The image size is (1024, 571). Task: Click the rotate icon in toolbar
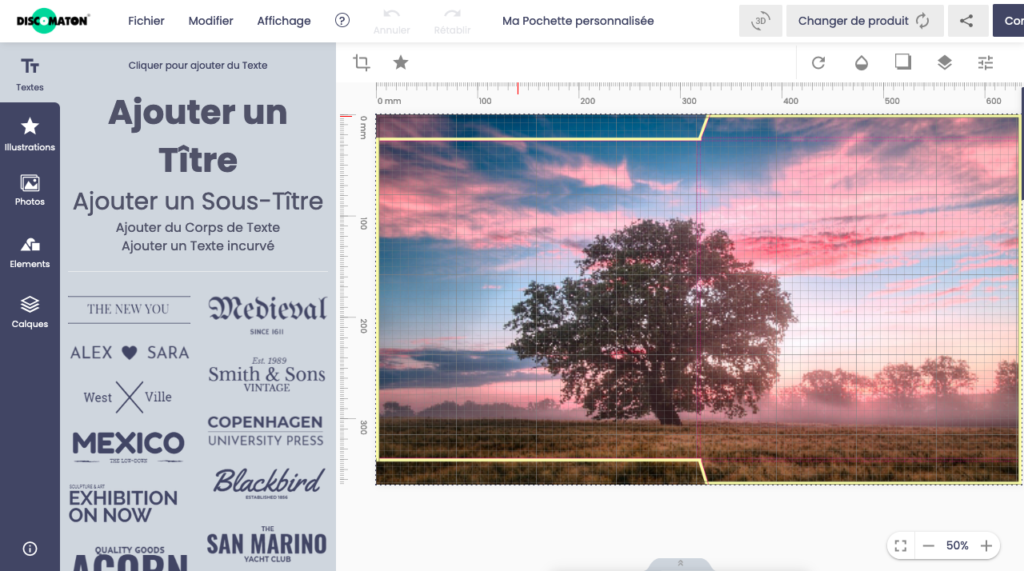click(x=818, y=63)
